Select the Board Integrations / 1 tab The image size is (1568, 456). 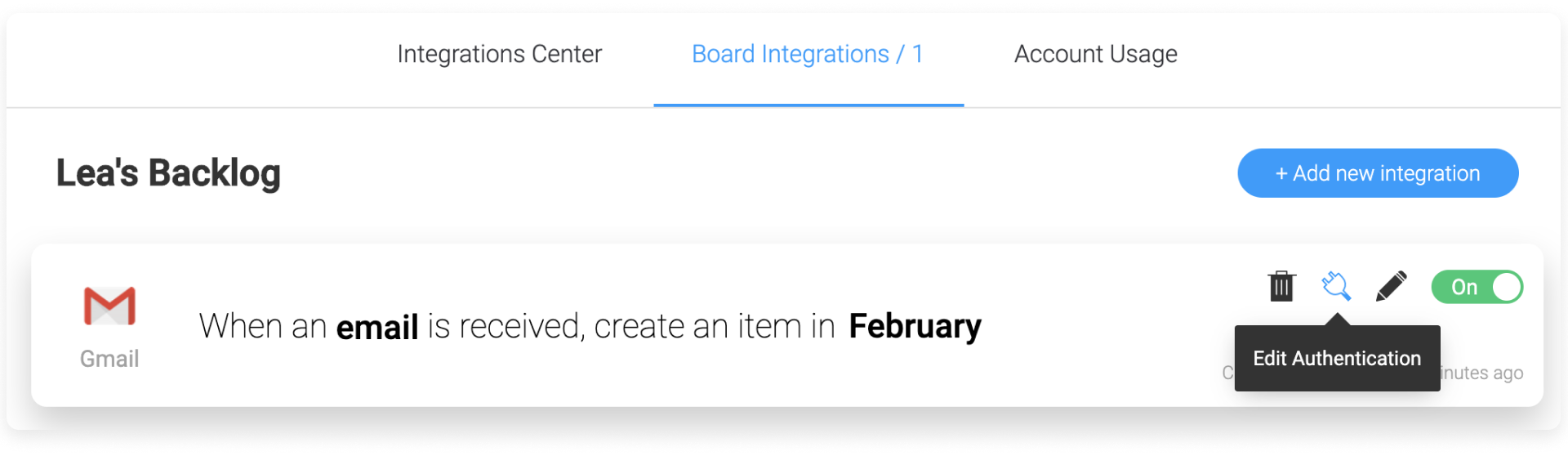(x=808, y=54)
